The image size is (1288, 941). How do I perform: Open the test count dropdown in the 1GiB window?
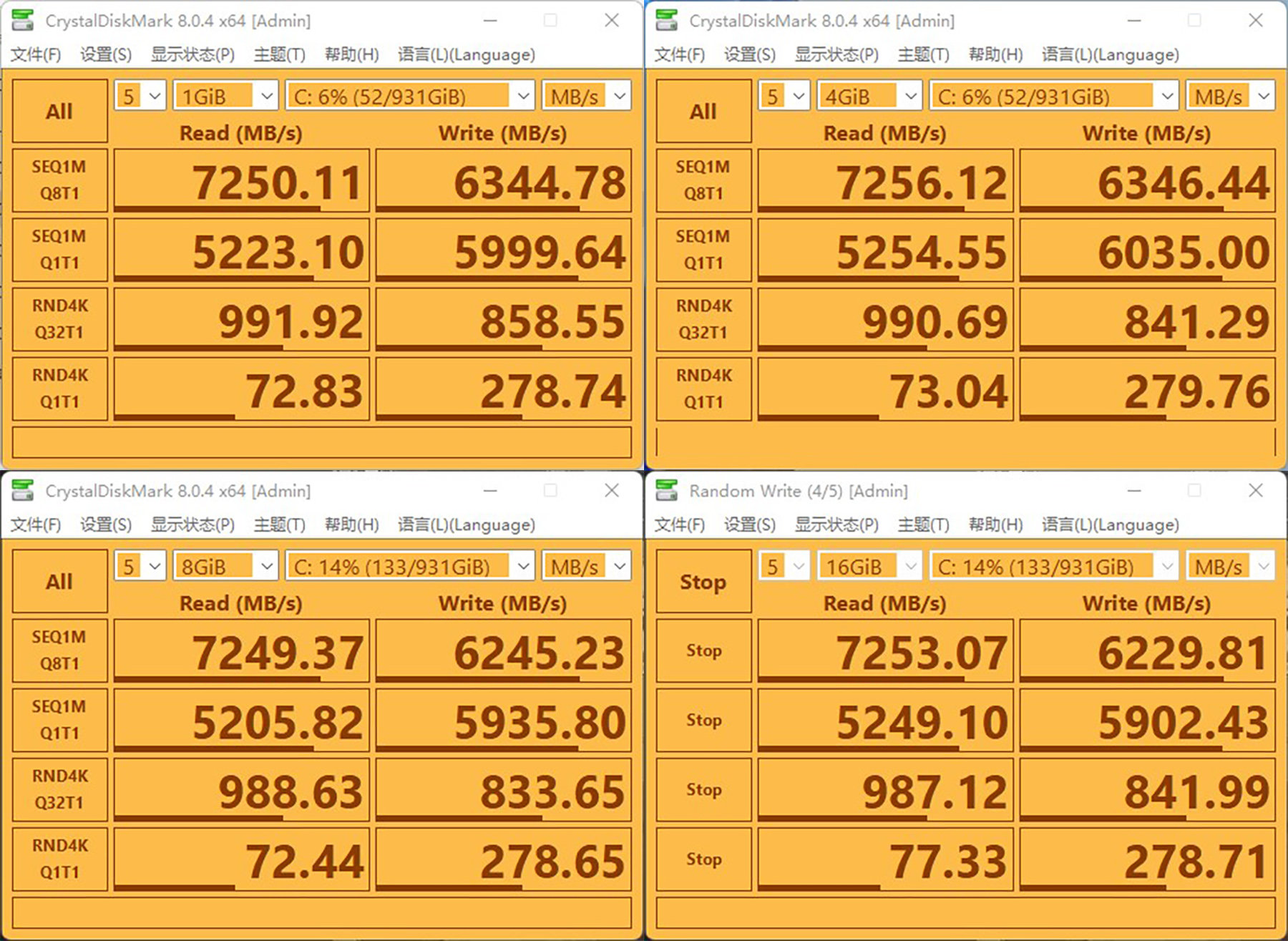(x=140, y=95)
